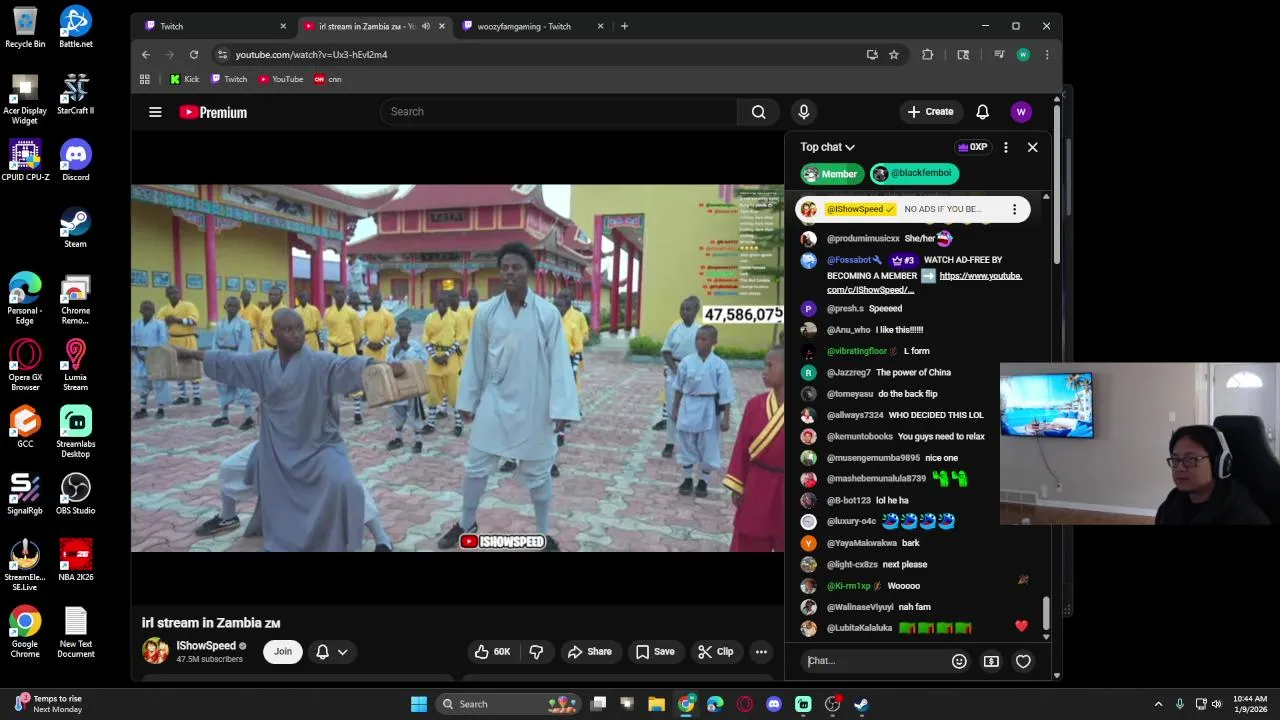Click inside the YouTube search field
The width and height of the screenshot is (1280, 720).
click(x=559, y=112)
